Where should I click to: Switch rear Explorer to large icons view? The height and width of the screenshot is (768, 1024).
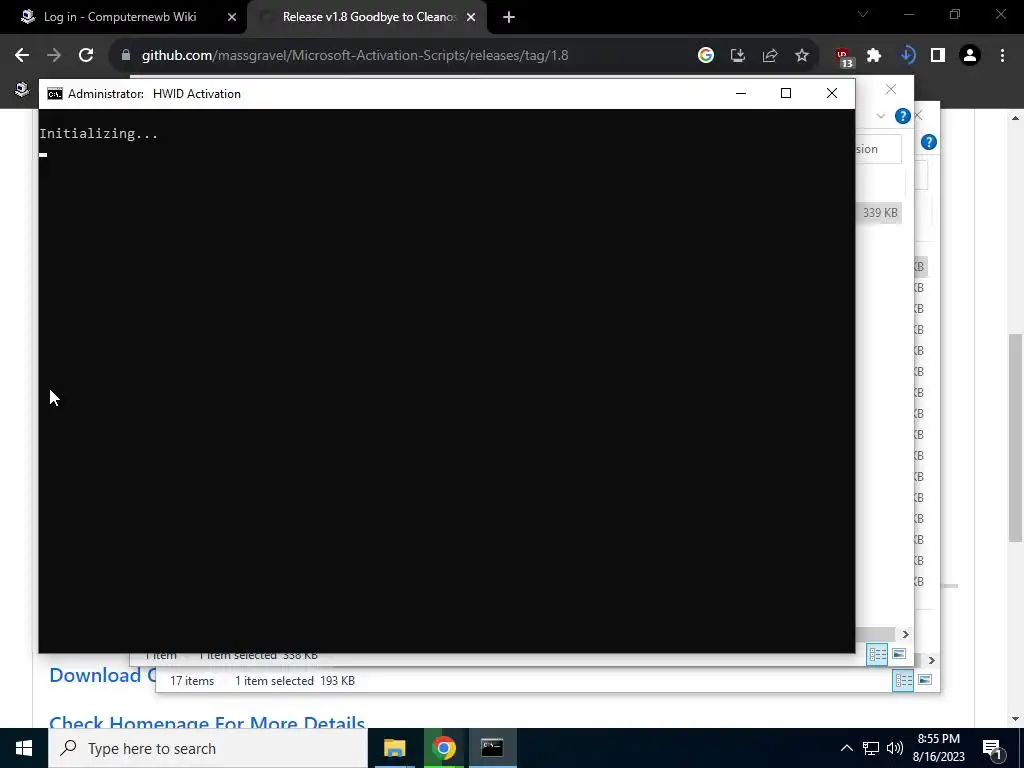(925, 680)
